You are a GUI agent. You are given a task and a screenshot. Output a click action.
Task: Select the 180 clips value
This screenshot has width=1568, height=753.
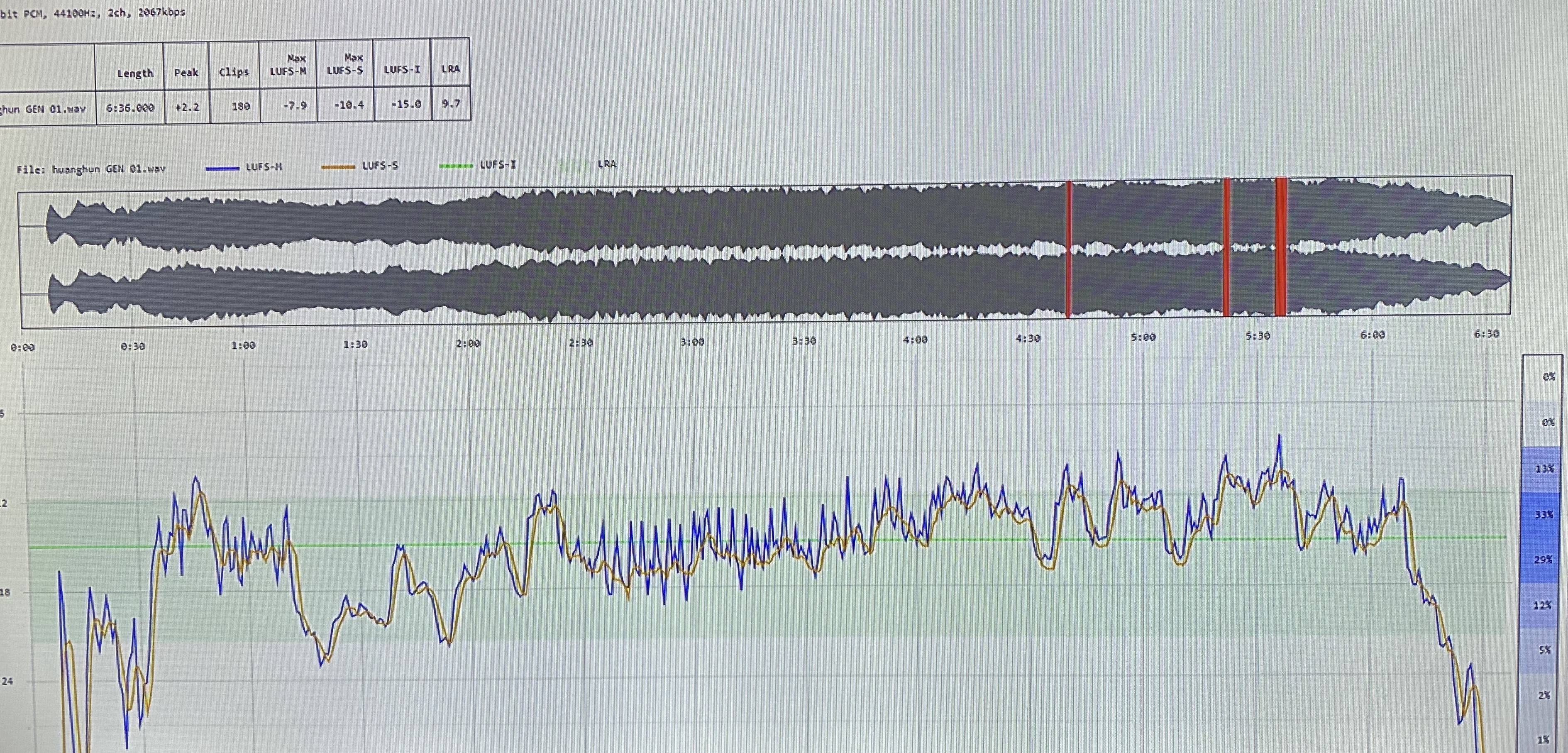(x=241, y=107)
